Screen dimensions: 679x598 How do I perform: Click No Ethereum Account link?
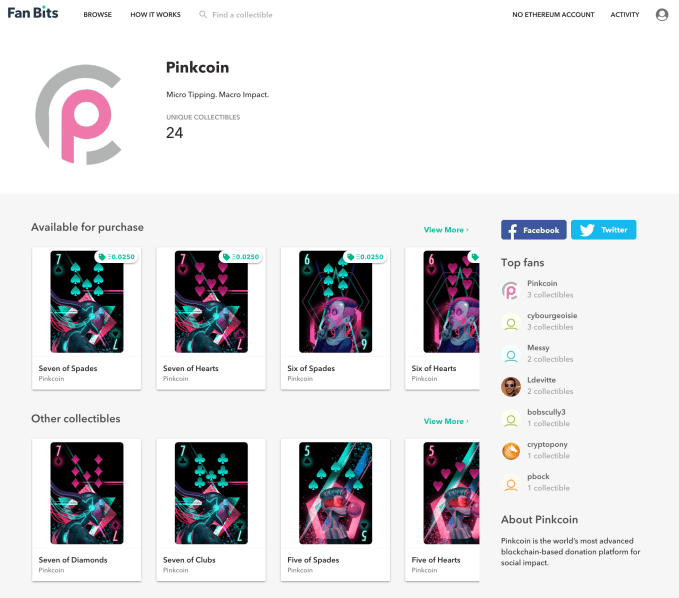point(553,15)
